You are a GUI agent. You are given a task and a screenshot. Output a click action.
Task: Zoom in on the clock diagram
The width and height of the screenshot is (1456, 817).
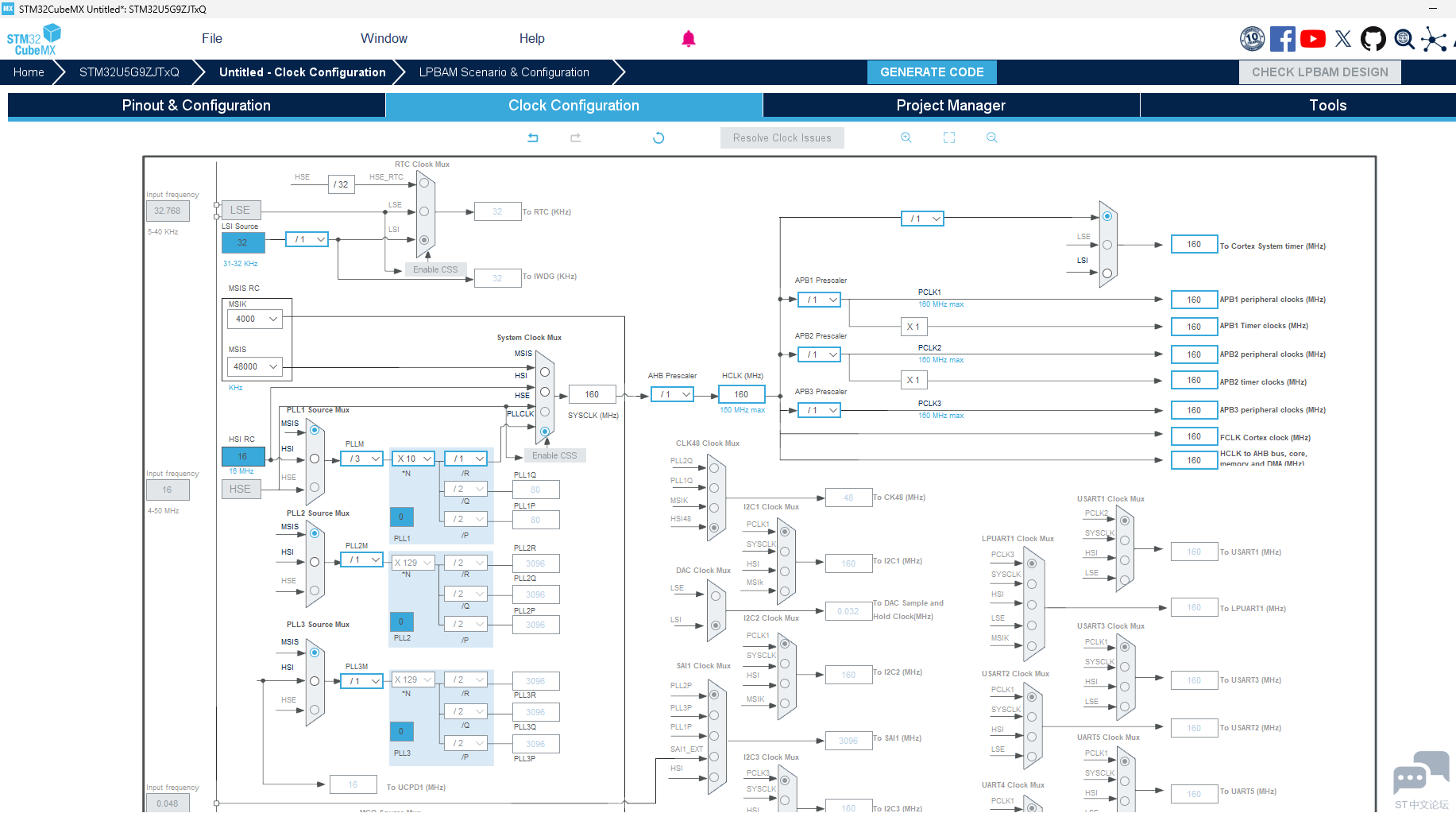click(906, 137)
